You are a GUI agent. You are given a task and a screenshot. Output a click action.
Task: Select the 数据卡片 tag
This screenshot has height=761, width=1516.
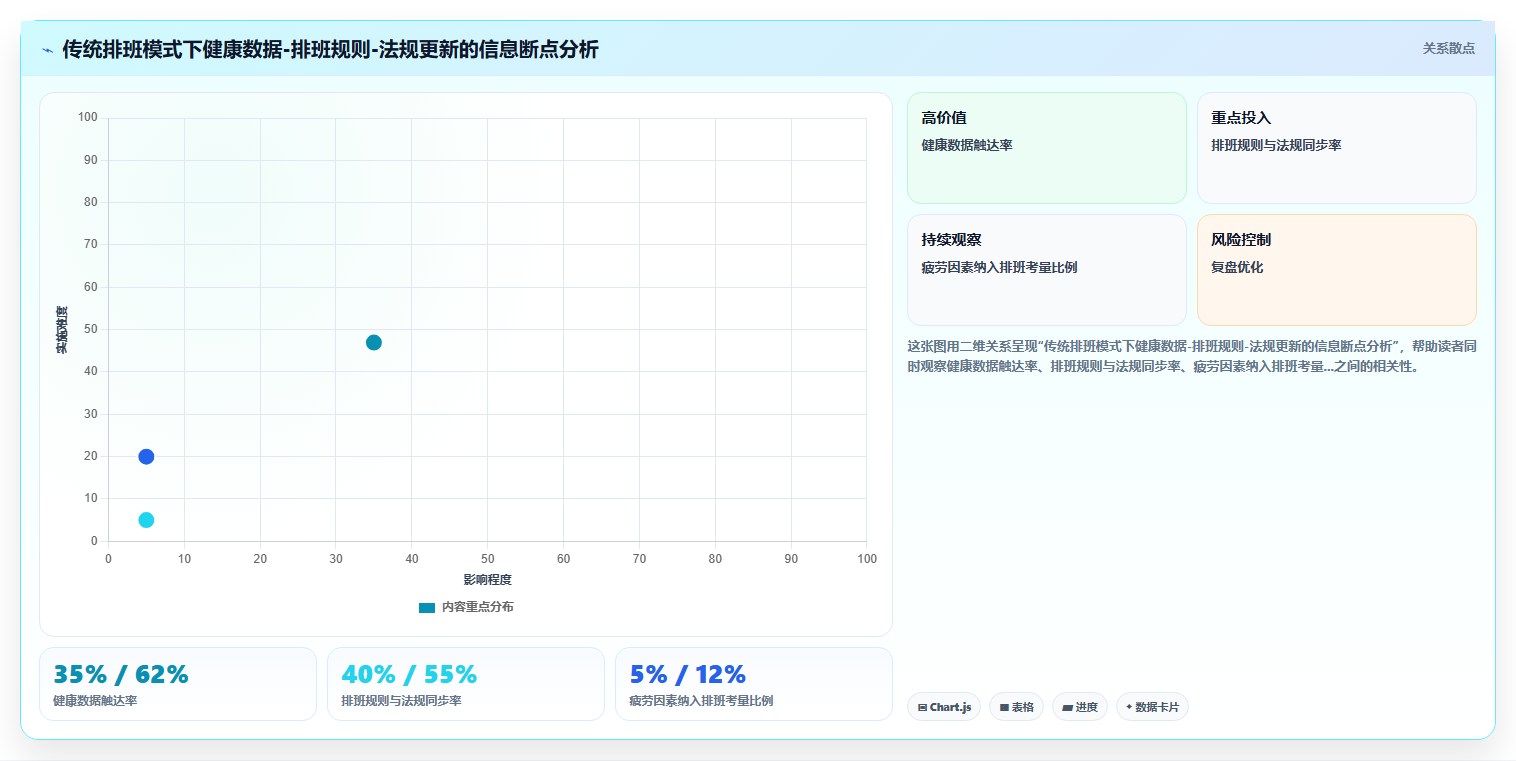click(1152, 707)
